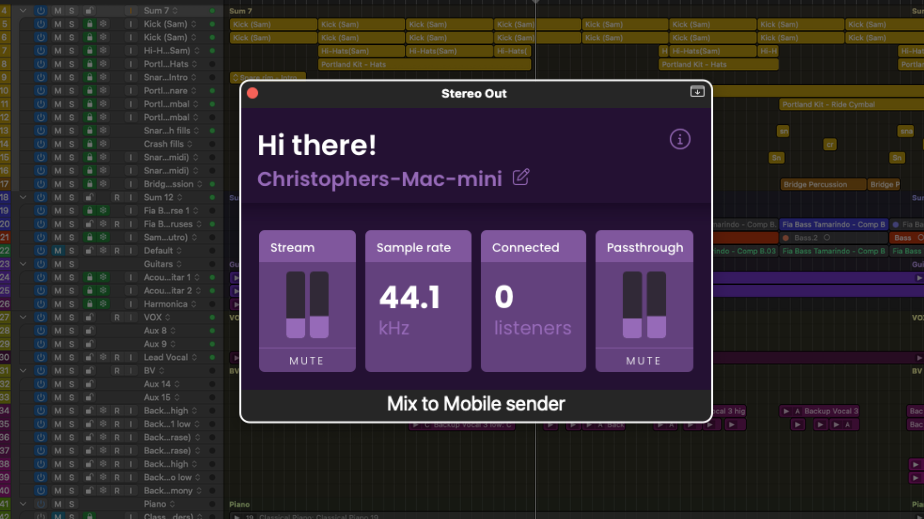
Task: Click the lock on the Sum 12 track
Action: pyautogui.click(x=89, y=197)
